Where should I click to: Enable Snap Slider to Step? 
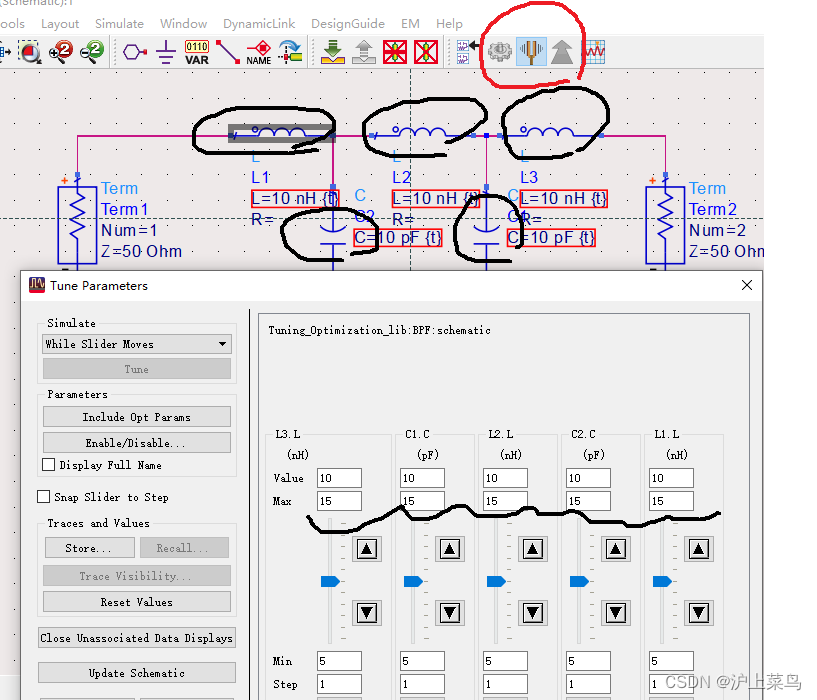[x=44, y=496]
